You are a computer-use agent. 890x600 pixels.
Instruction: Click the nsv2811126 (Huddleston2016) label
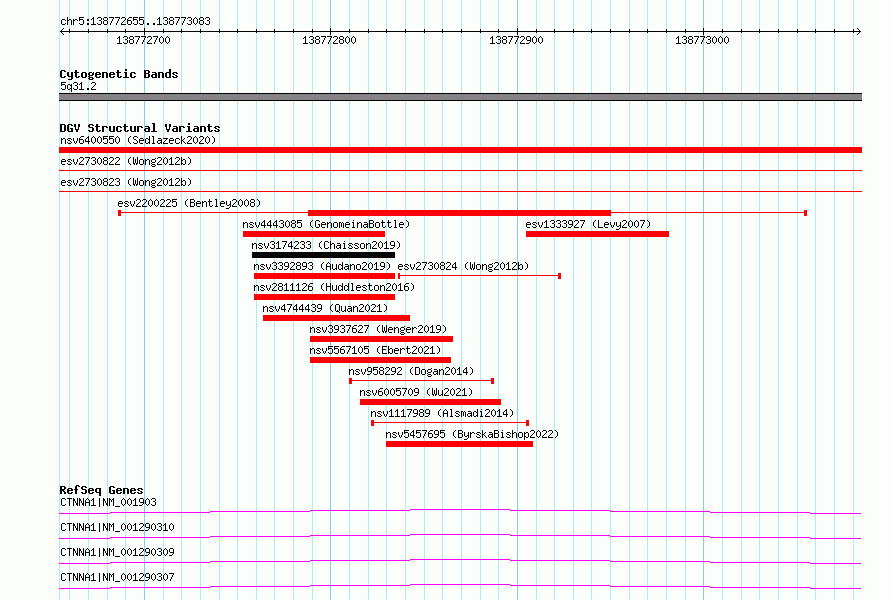click(334, 287)
